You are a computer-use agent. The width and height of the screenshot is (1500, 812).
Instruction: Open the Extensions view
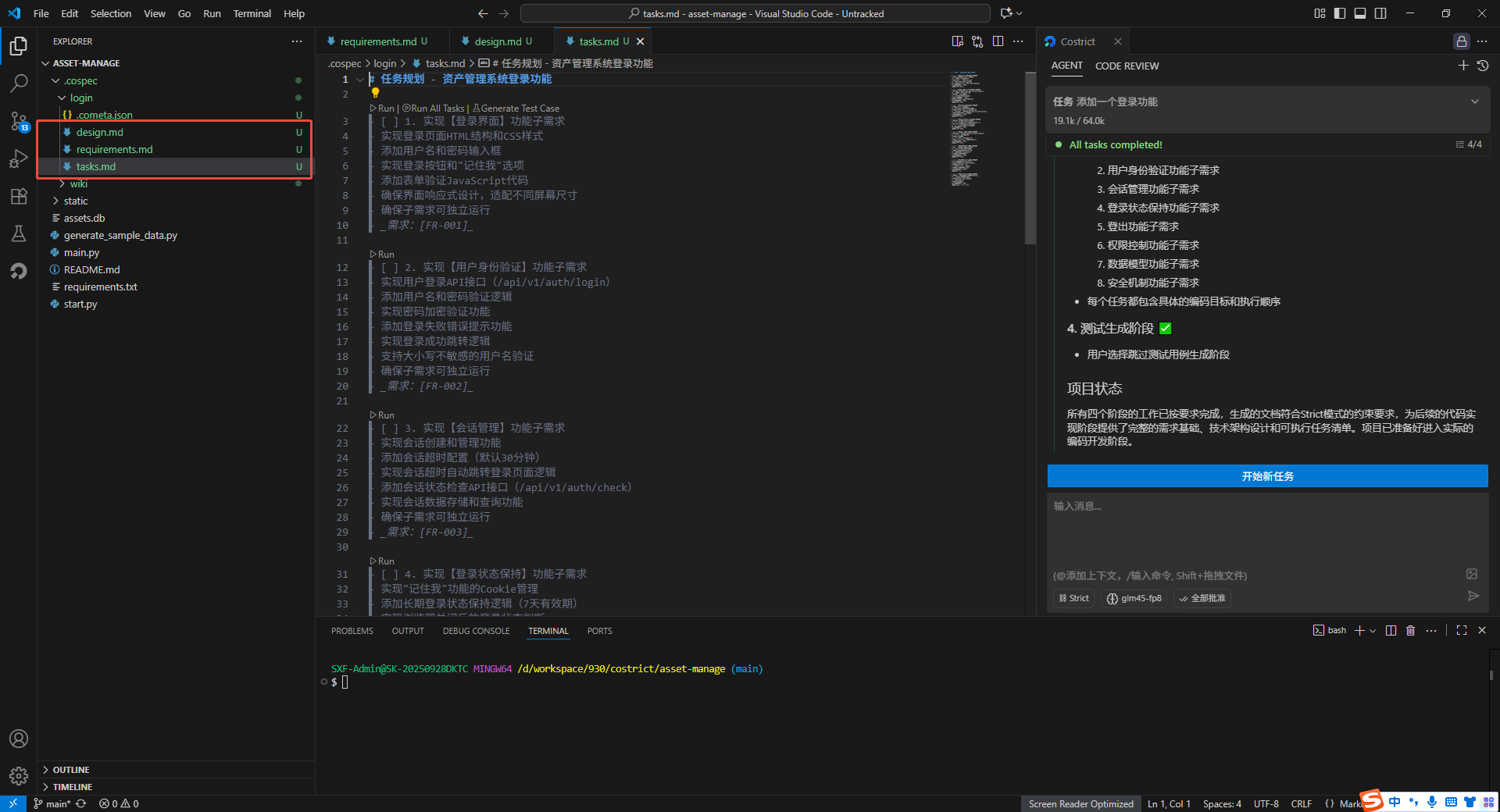point(19,196)
